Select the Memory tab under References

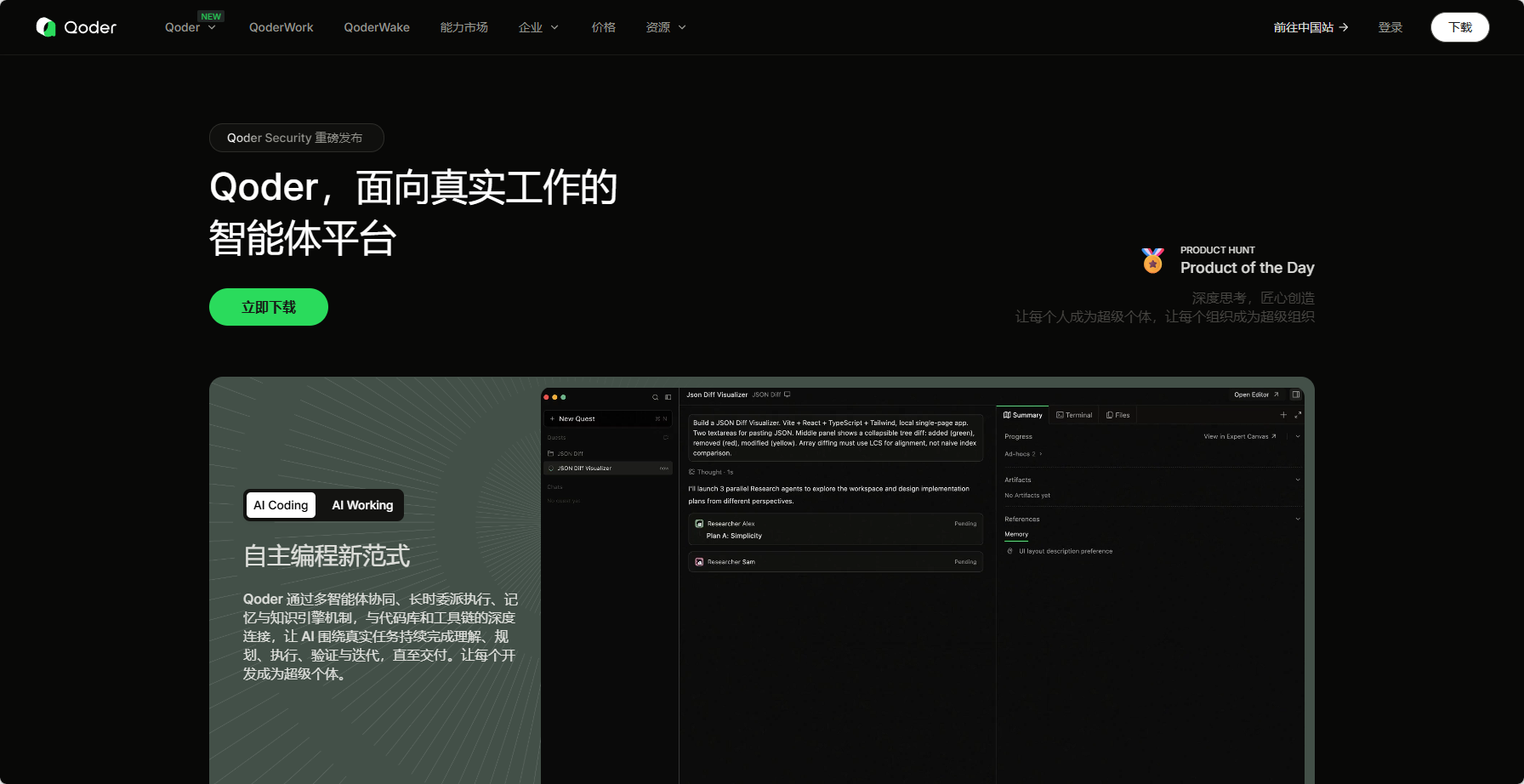[1016, 535]
